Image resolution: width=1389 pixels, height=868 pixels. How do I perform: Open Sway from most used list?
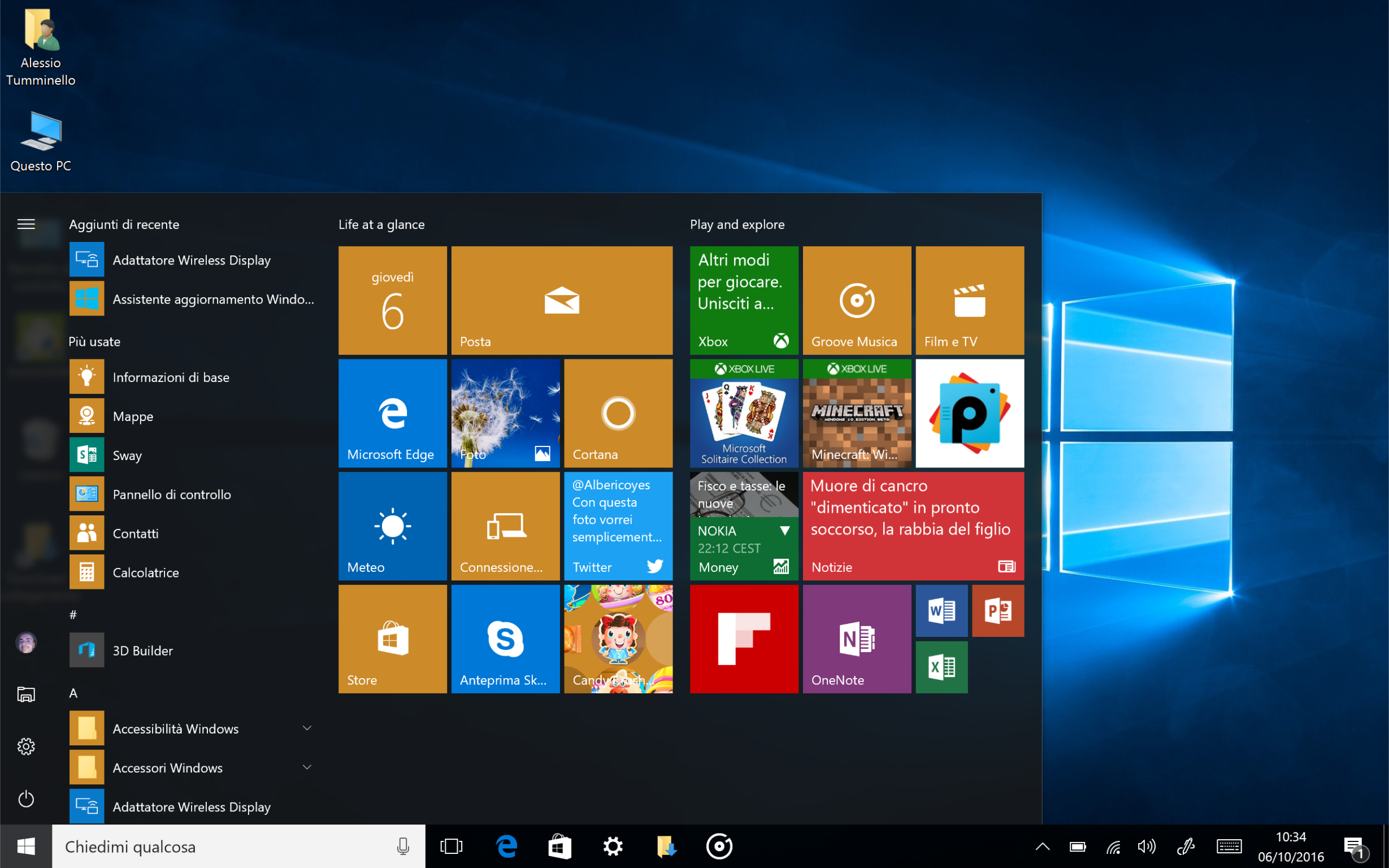[x=192, y=455]
